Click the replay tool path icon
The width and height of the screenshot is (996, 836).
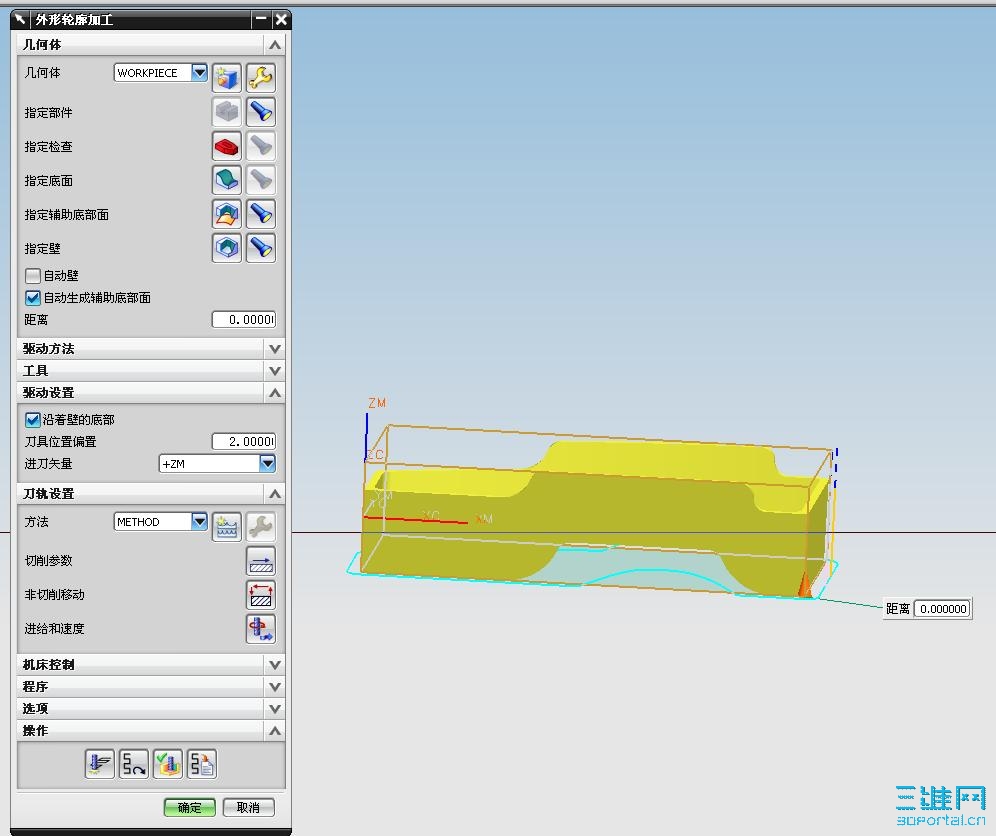[133, 764]
